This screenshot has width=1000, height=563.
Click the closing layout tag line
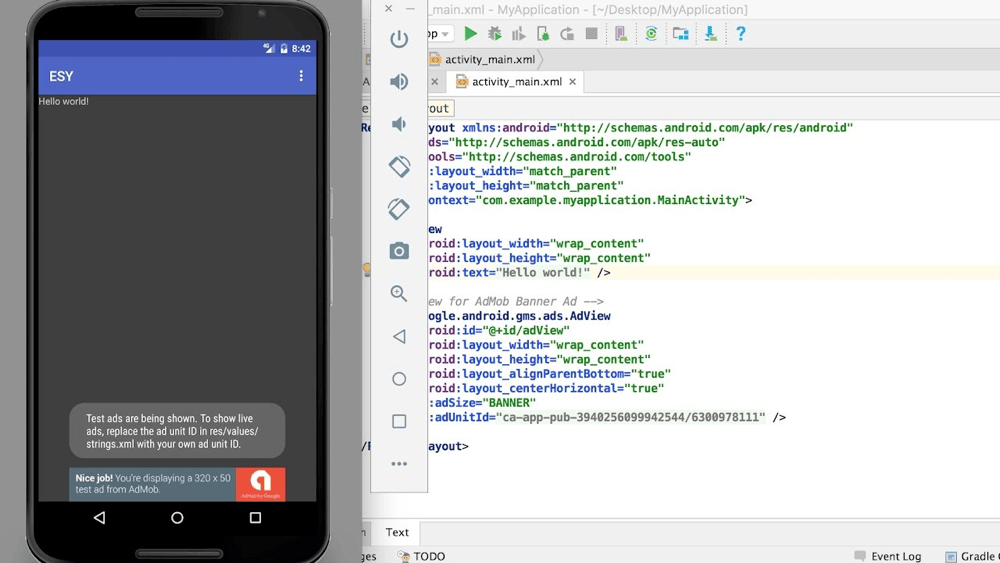pos(448,446)
